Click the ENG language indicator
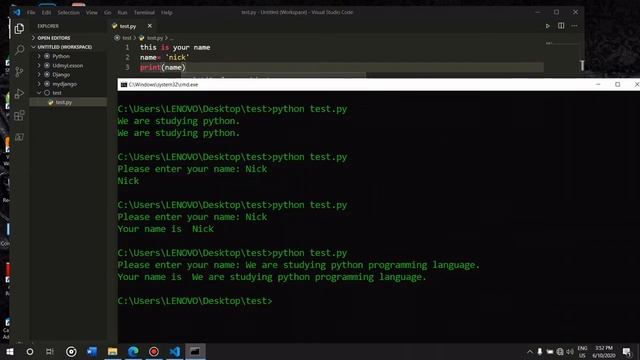 click(x=582, y=351)
